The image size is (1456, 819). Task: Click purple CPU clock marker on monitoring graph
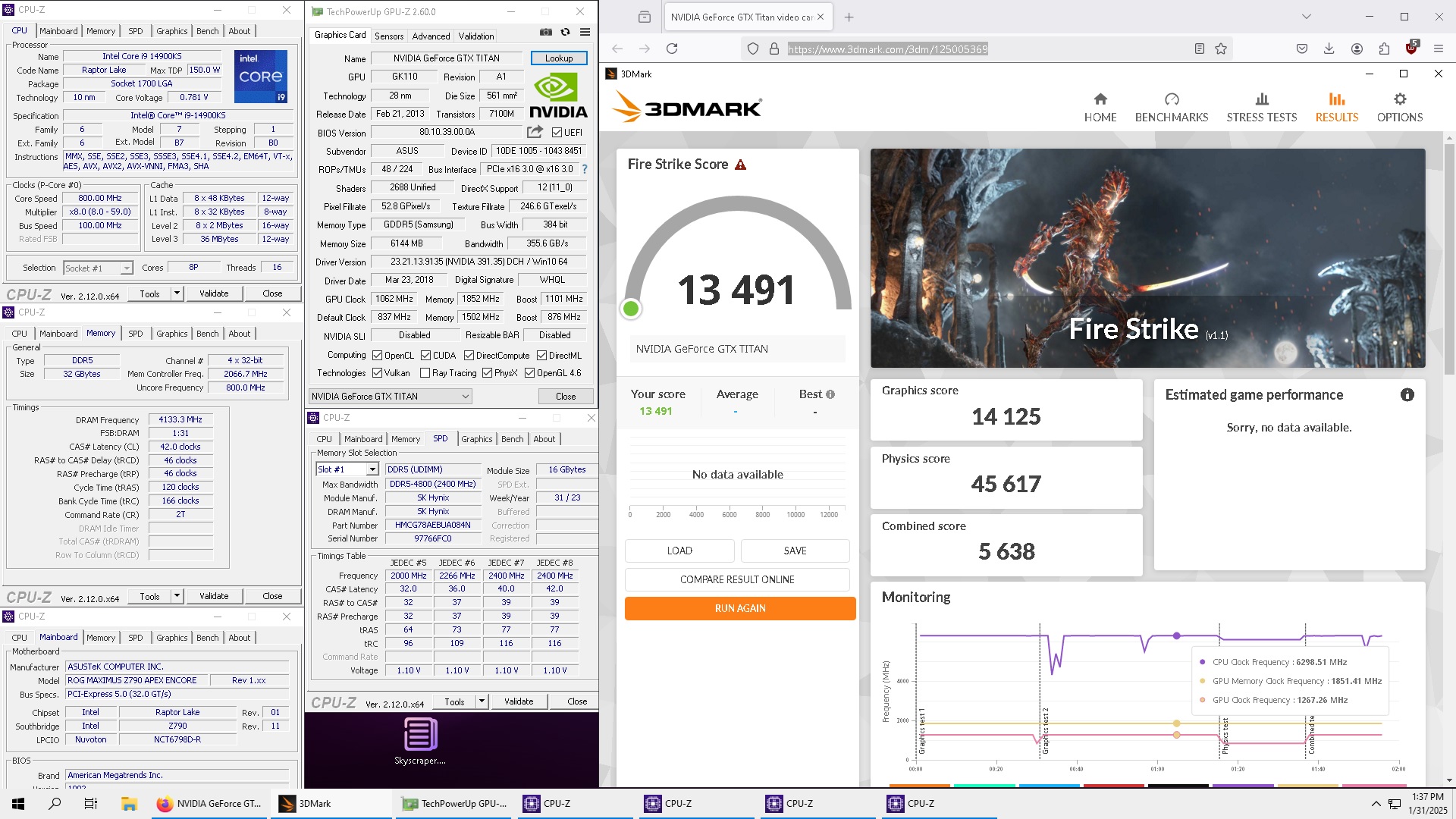(x=1177, y=635)
